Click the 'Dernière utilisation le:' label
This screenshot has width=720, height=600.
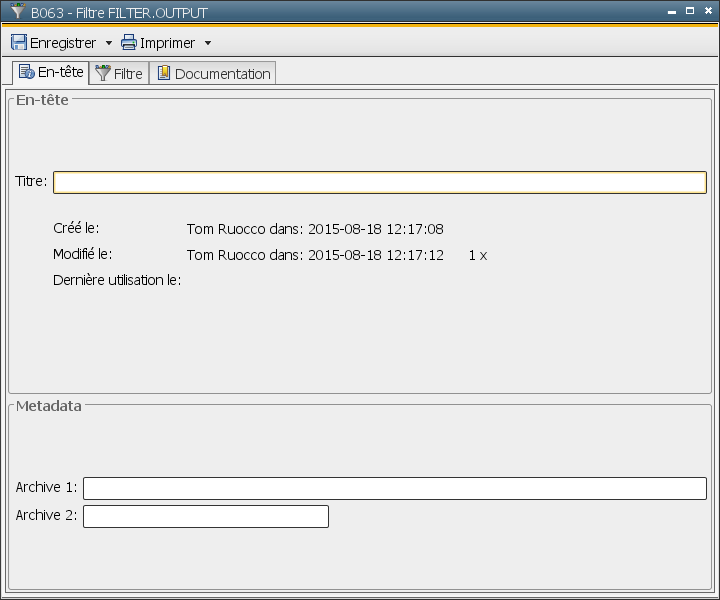coord(117,280)
